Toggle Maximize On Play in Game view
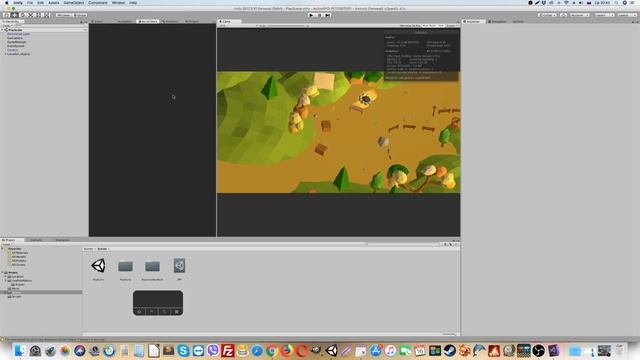Image resolution: width=640 pixels, height=360 pixels. click(x=410, y=26)
